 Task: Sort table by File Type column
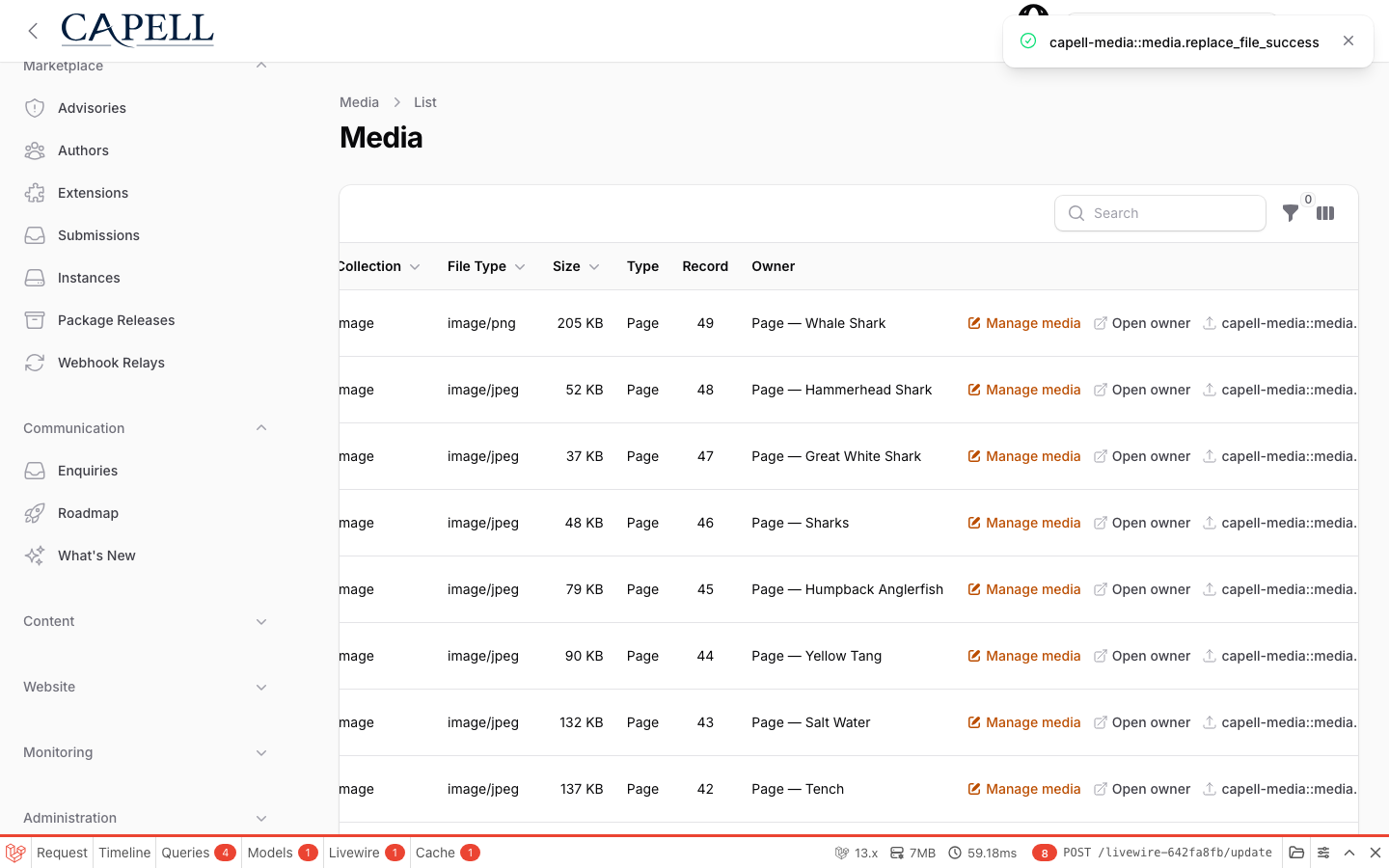(x=486, y=266)
